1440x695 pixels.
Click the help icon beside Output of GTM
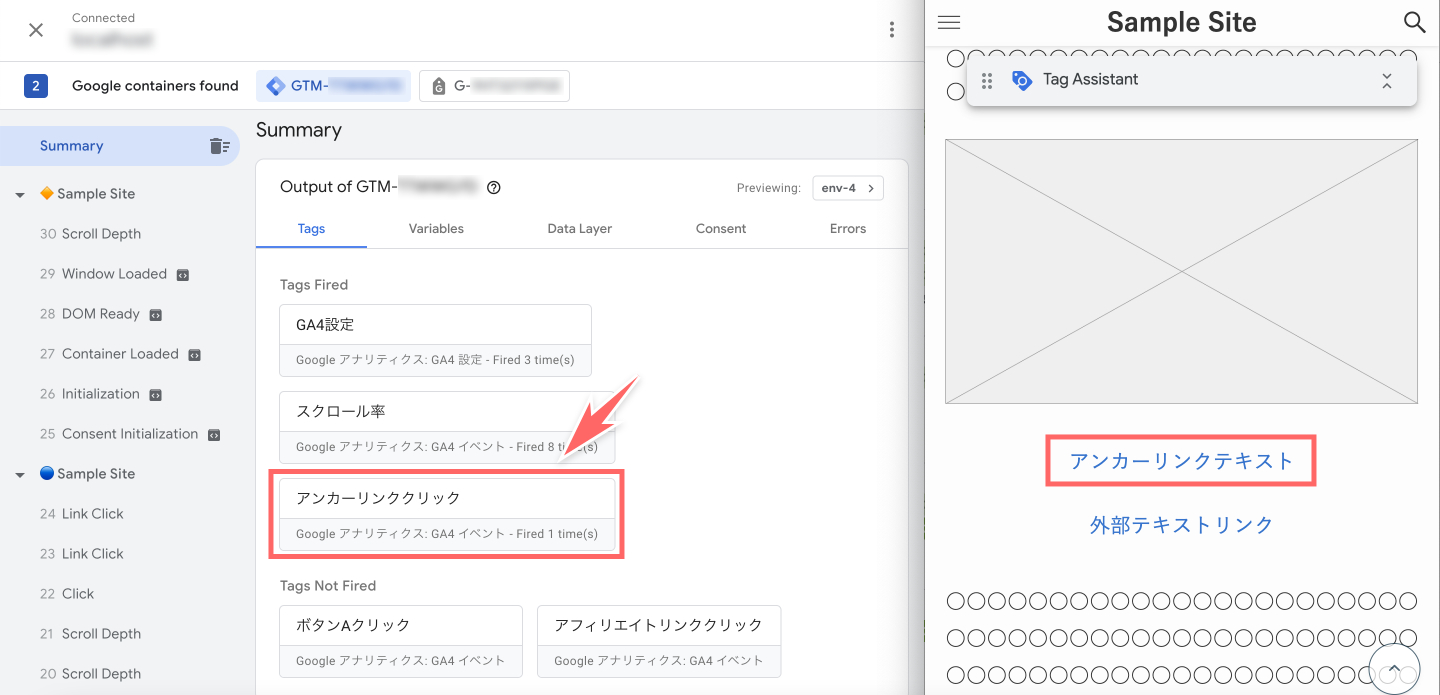pos(493,187)
